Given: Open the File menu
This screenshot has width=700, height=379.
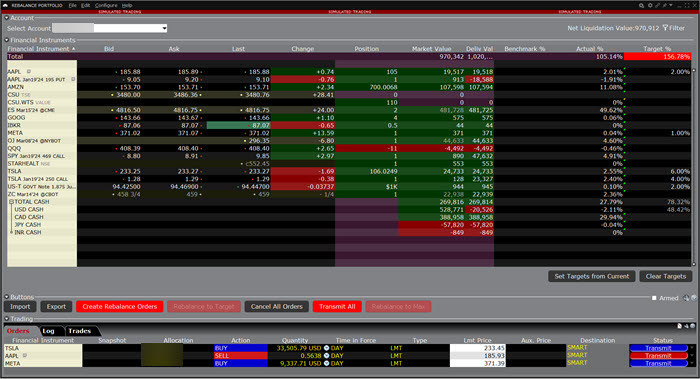Looking at the screenshot, I should point(72,5).
